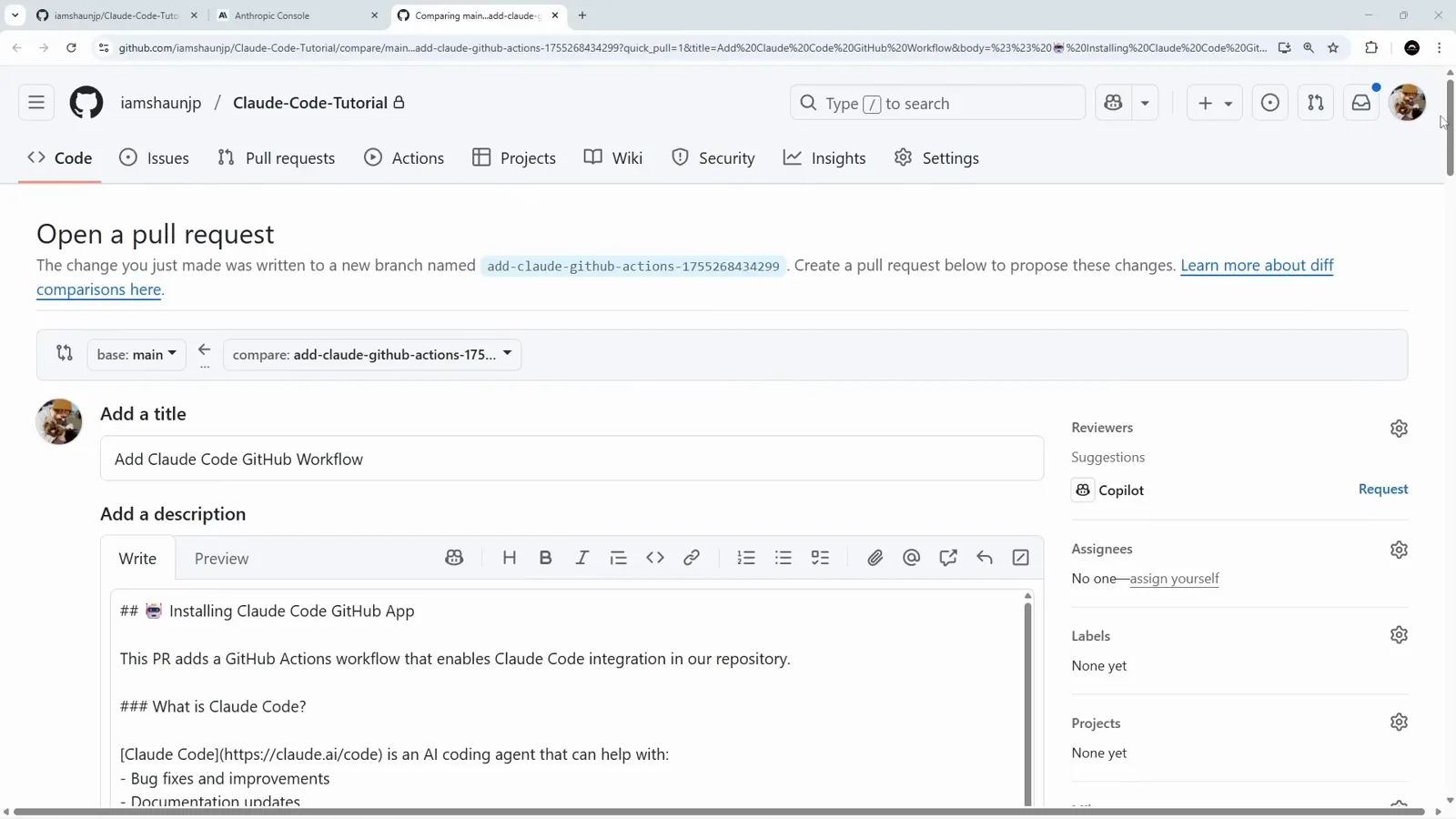This screenshot has height=819, width=1456.
Task: Insert heading with the H icon
Action: click(510, 558)
